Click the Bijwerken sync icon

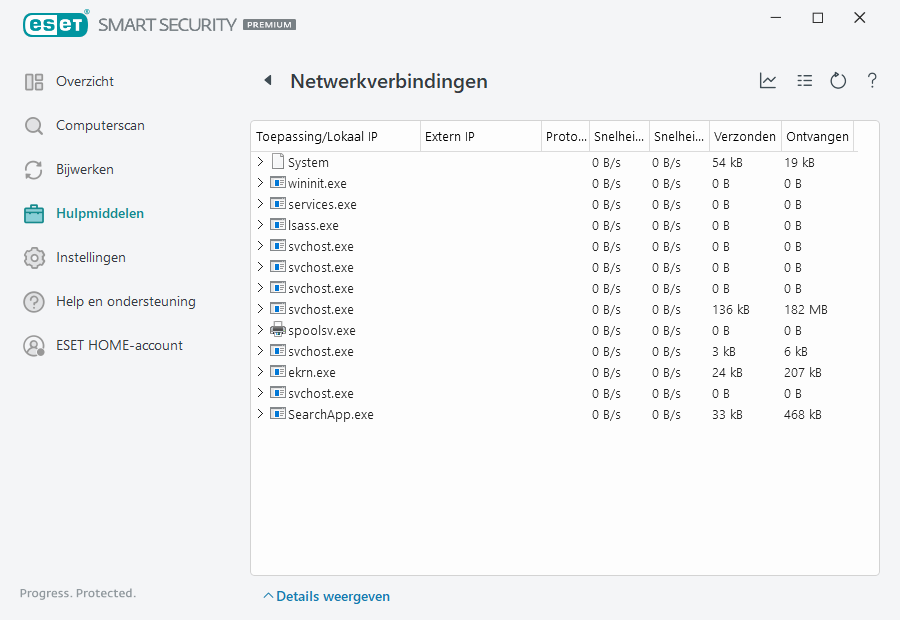[x=33, y=169]
